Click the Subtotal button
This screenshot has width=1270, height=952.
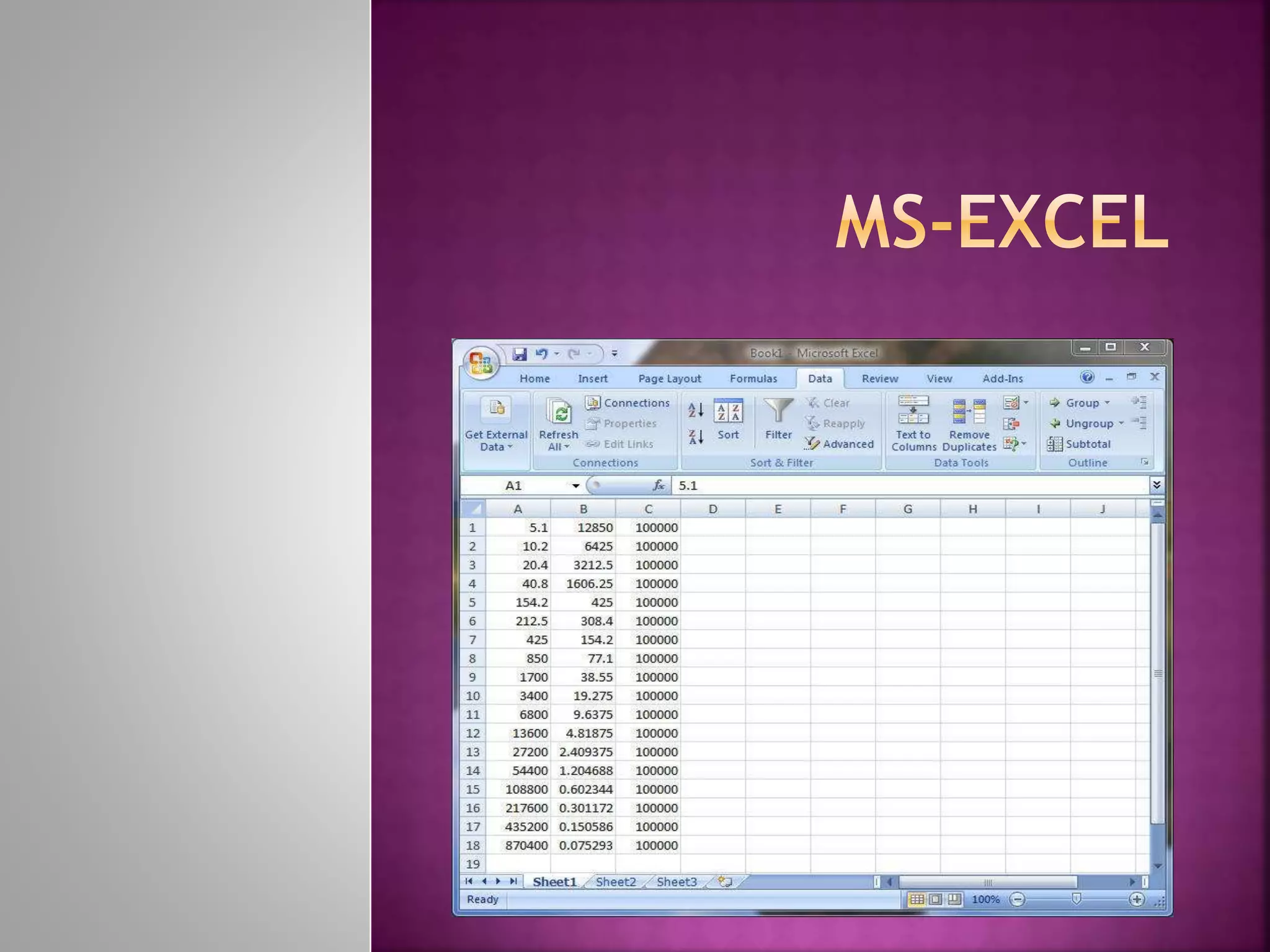[x=1079, y=444]
